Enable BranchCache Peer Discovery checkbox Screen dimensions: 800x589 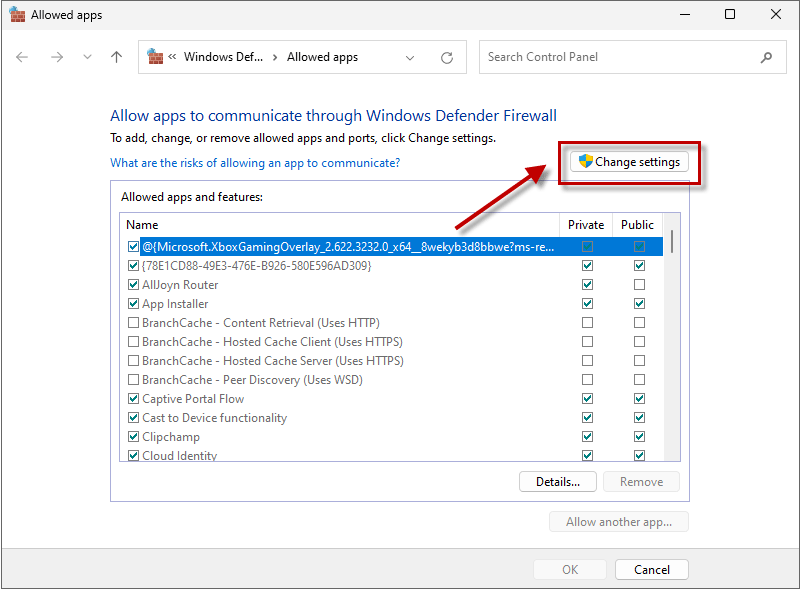[133, 380]
